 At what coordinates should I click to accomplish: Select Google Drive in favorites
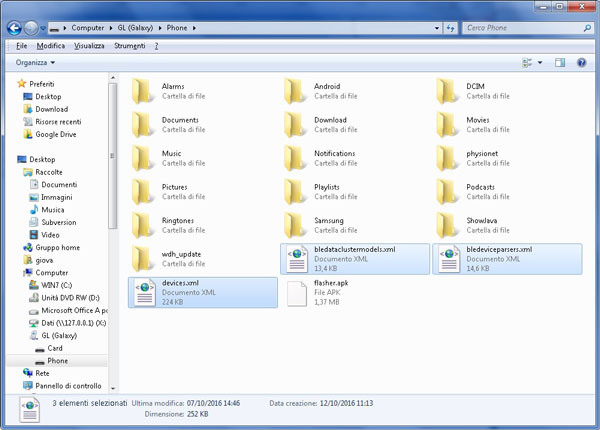56,134
